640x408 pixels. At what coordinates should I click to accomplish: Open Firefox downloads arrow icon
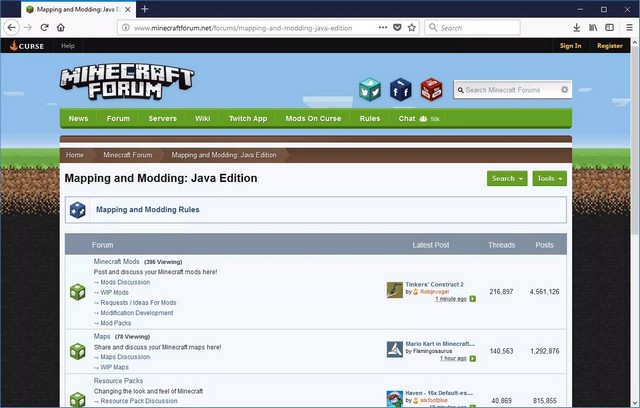577,27
